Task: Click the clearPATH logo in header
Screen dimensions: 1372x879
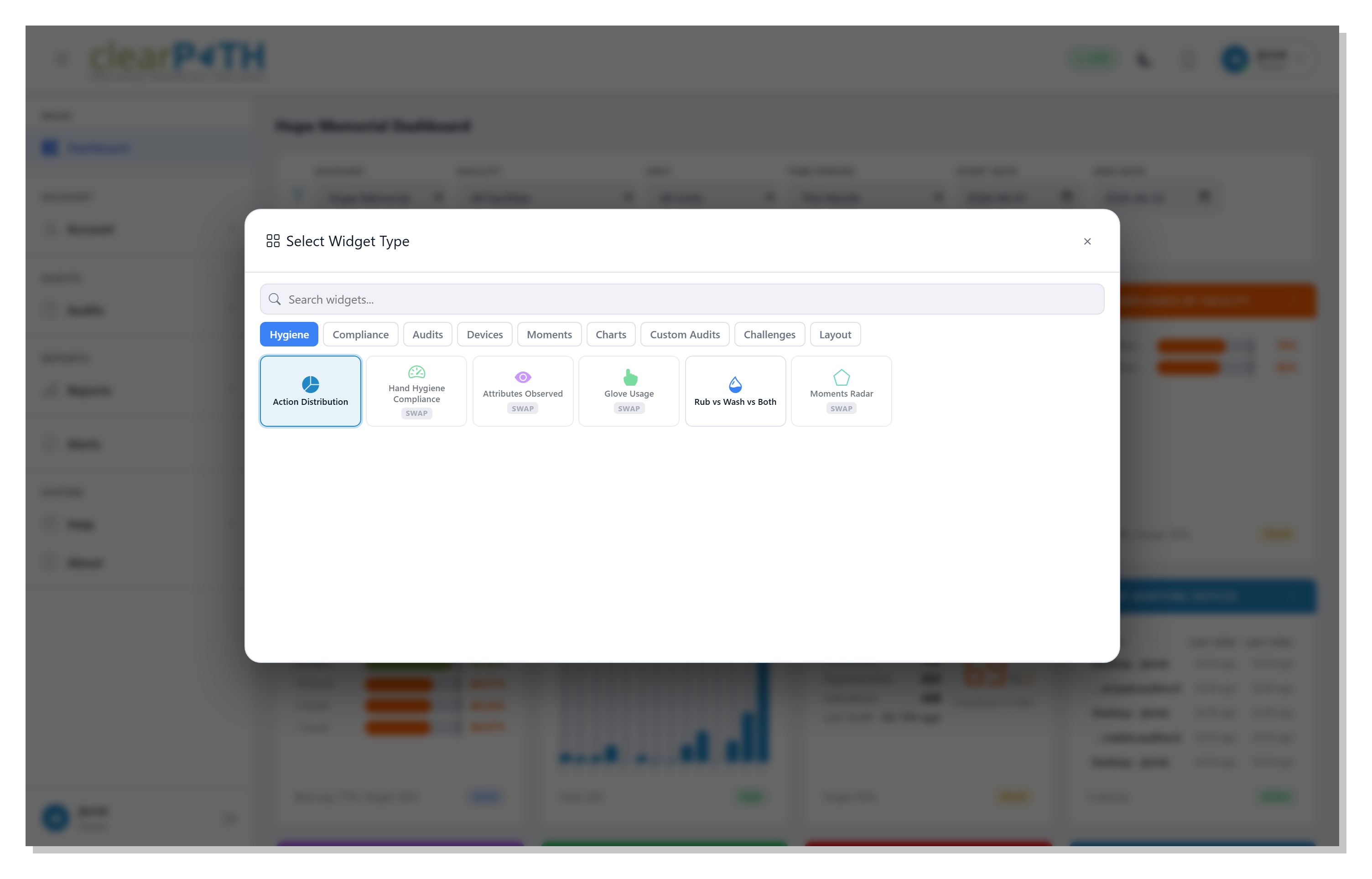Action: click(x=177, y=58)
